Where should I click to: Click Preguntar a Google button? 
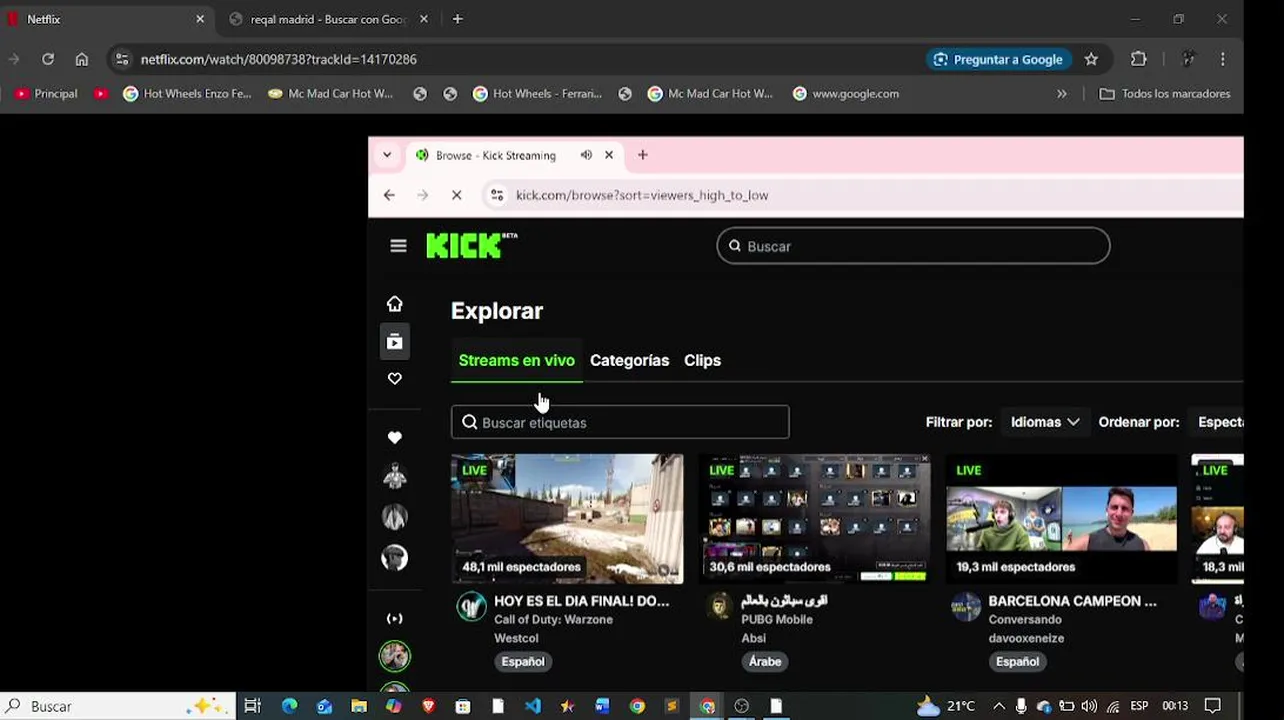[x=998, y=59]
